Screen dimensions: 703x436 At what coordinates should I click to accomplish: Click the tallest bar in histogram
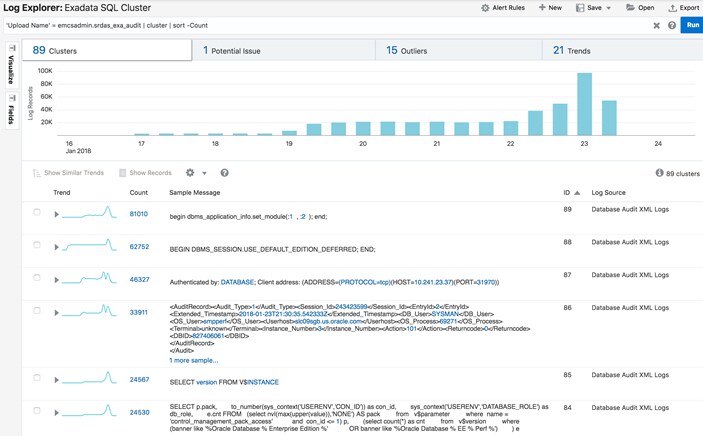tap(584, 104)
